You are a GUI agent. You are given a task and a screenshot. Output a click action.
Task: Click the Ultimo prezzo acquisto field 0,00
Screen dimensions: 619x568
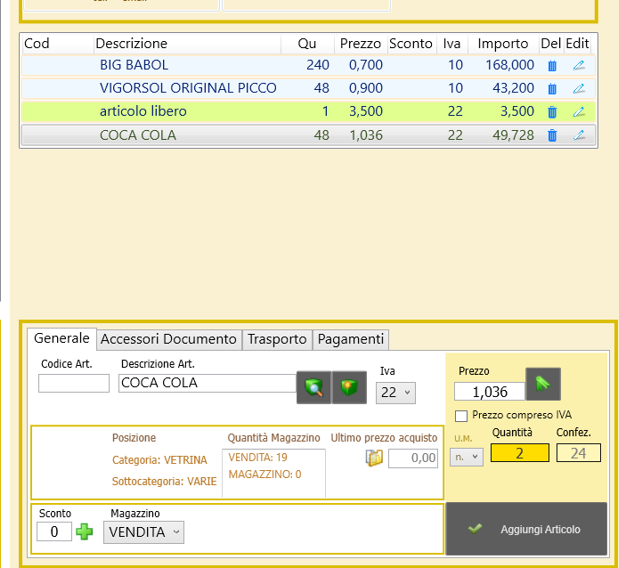point(413,458)
